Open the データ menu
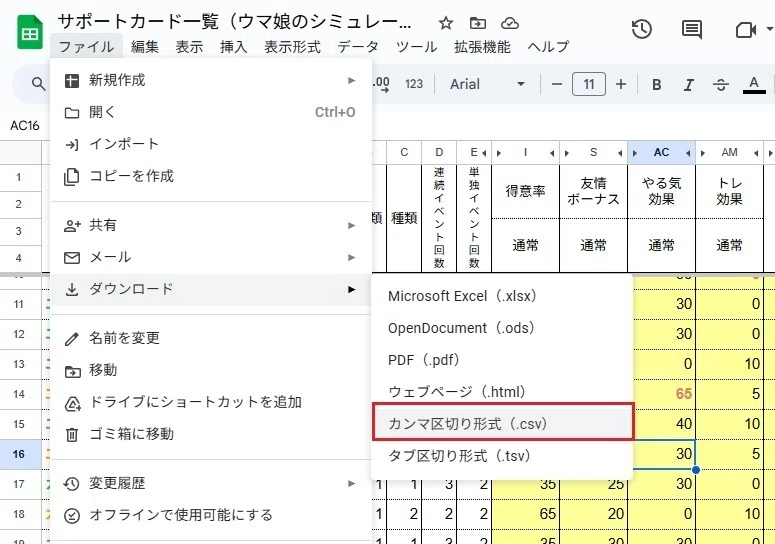The height and width of the screenshot is (544, 775). click(x=358, y=47)
